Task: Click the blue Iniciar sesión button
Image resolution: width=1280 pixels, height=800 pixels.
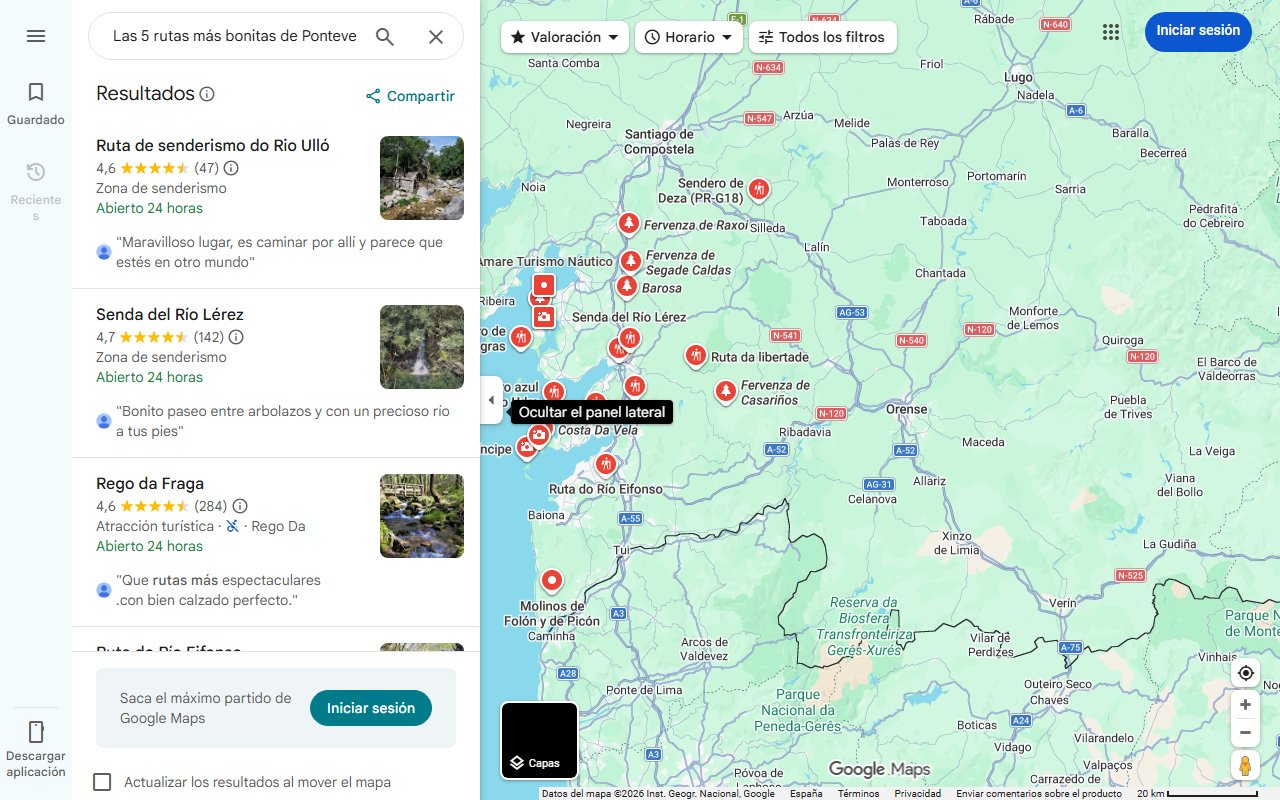Action: (1198, 31)
